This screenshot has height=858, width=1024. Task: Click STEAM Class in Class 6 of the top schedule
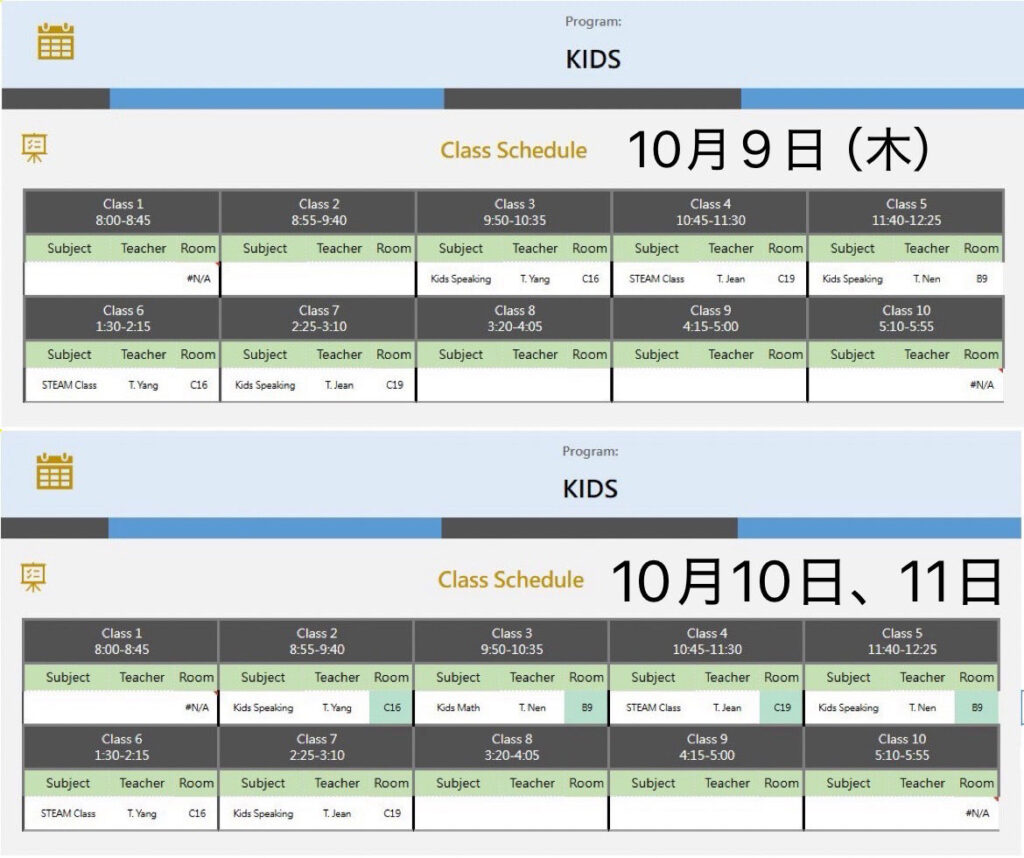(69, 385)
